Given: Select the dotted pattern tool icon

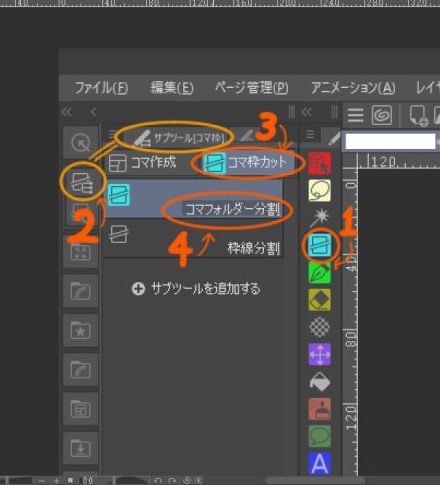Looking at the screenshot, I should click(x=320, y=327).
